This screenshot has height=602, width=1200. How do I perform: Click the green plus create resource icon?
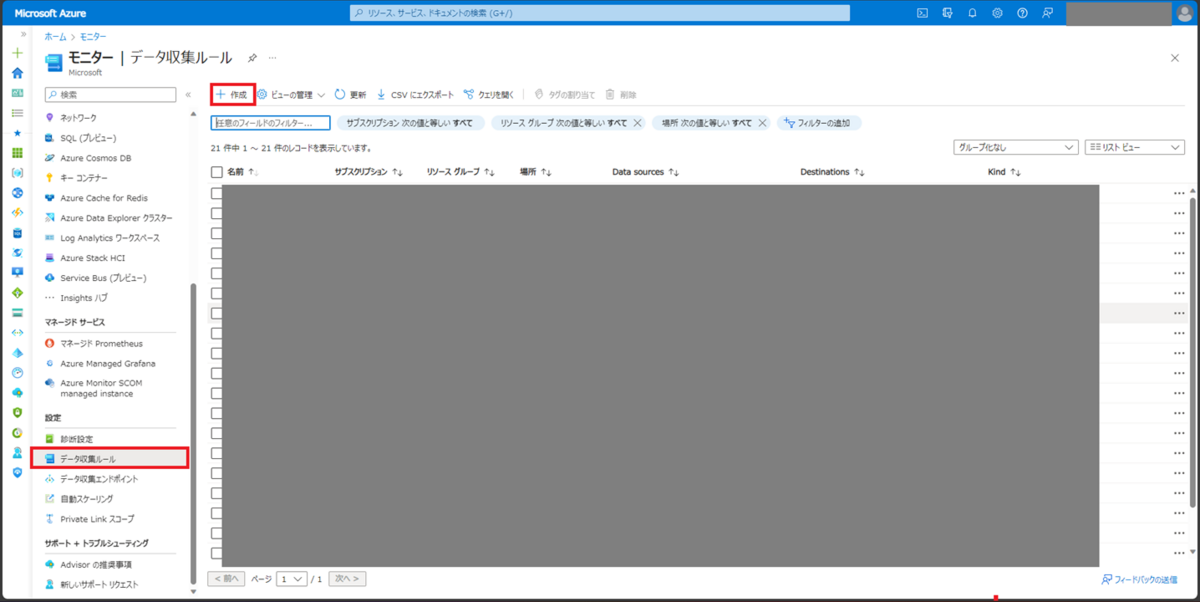17,52
